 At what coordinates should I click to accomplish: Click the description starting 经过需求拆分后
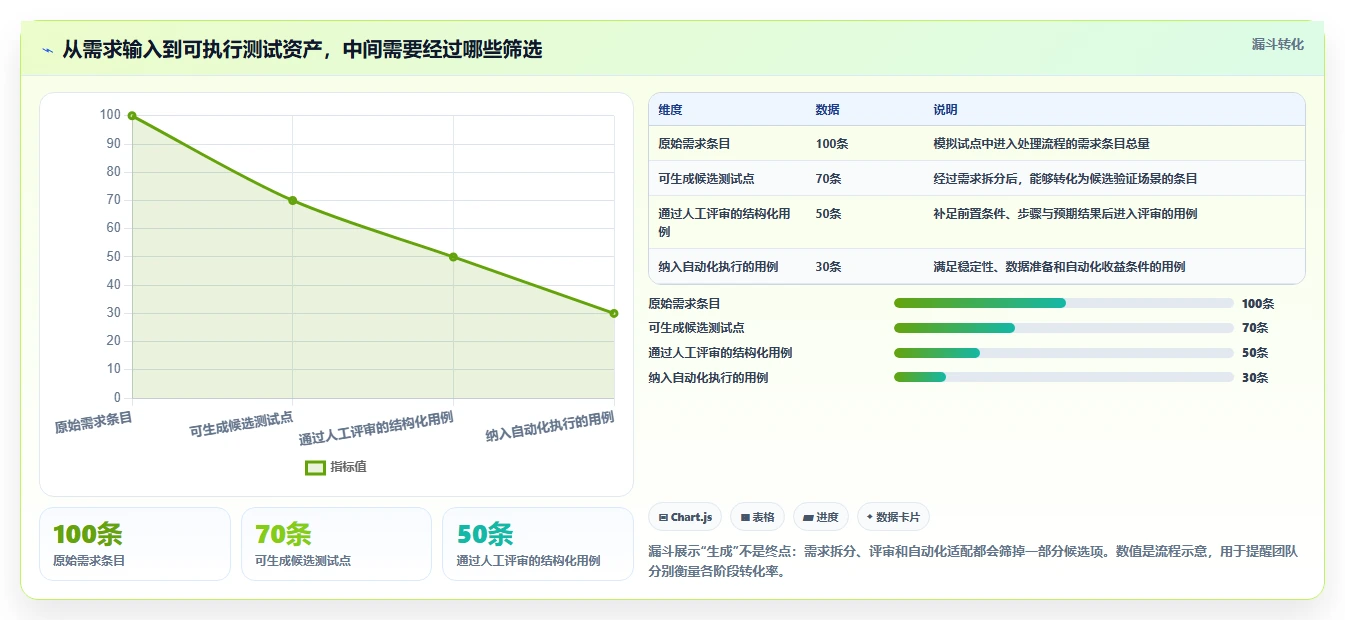click(x=1065, y=179)
